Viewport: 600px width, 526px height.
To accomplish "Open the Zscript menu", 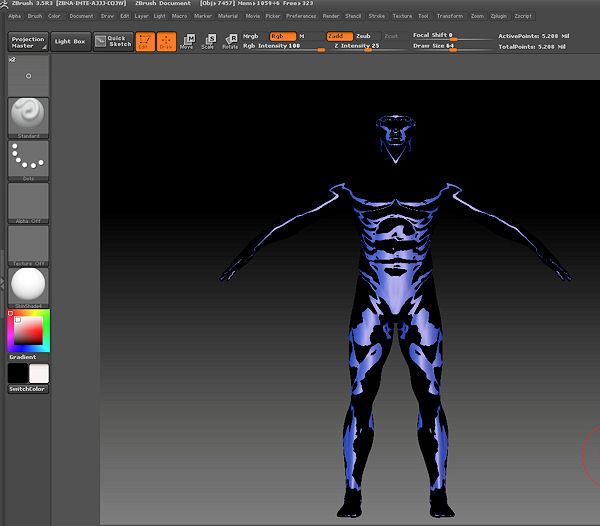I will pyautogui.click(x=523, y=16).
